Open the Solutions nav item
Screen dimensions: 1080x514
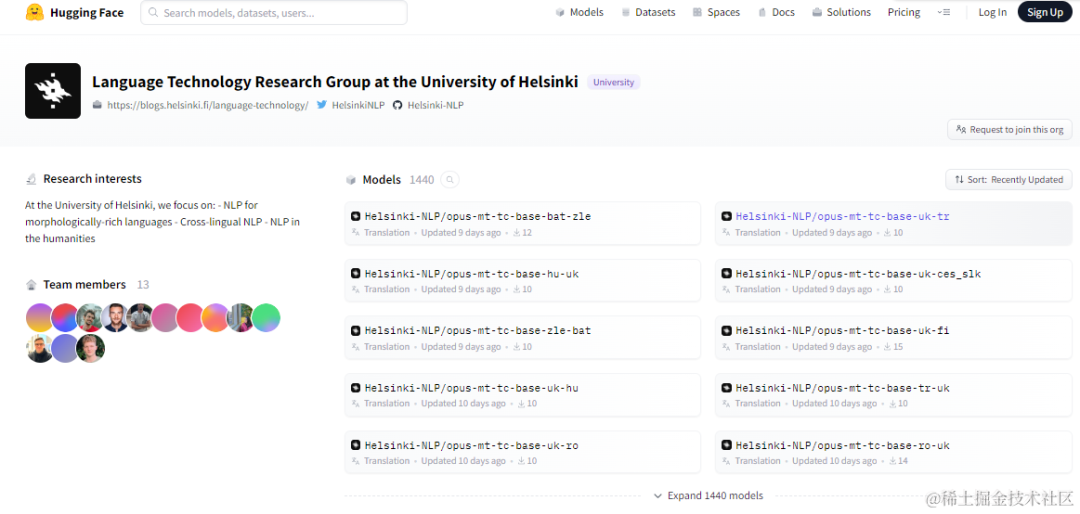[x=842, y=12]
